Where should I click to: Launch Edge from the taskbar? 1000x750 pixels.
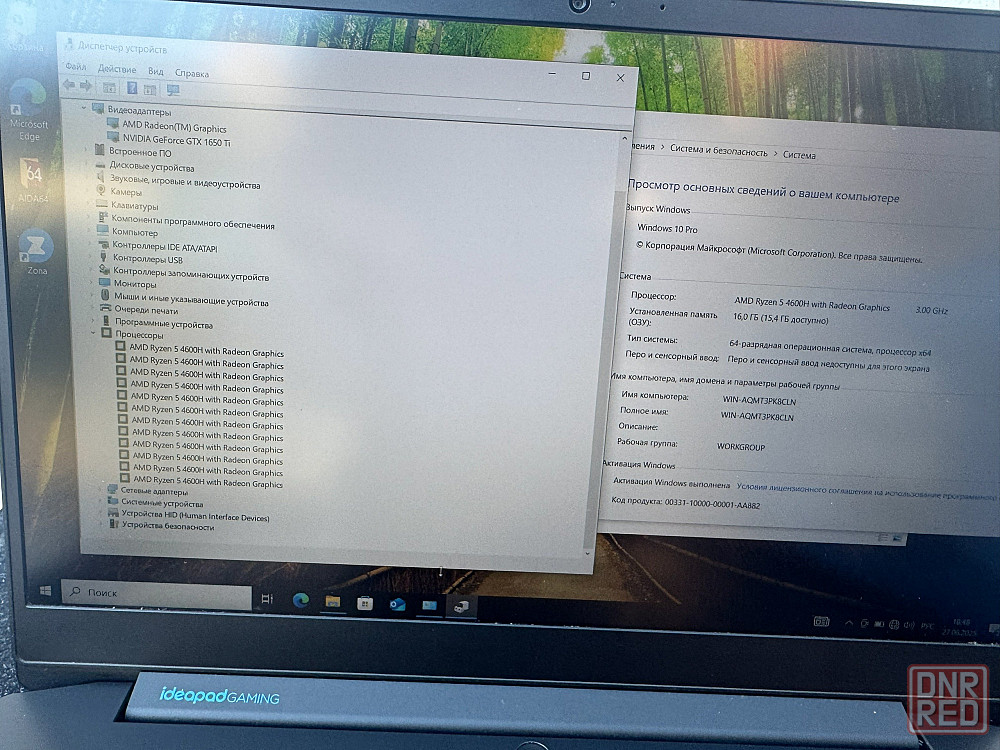tap(300, 600)
